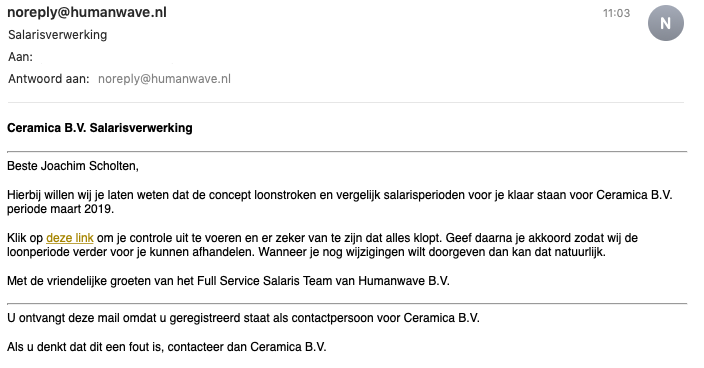Click sender address noreply@humanwave.nl in header
704x368 pixels.
(x=87, y=12)
